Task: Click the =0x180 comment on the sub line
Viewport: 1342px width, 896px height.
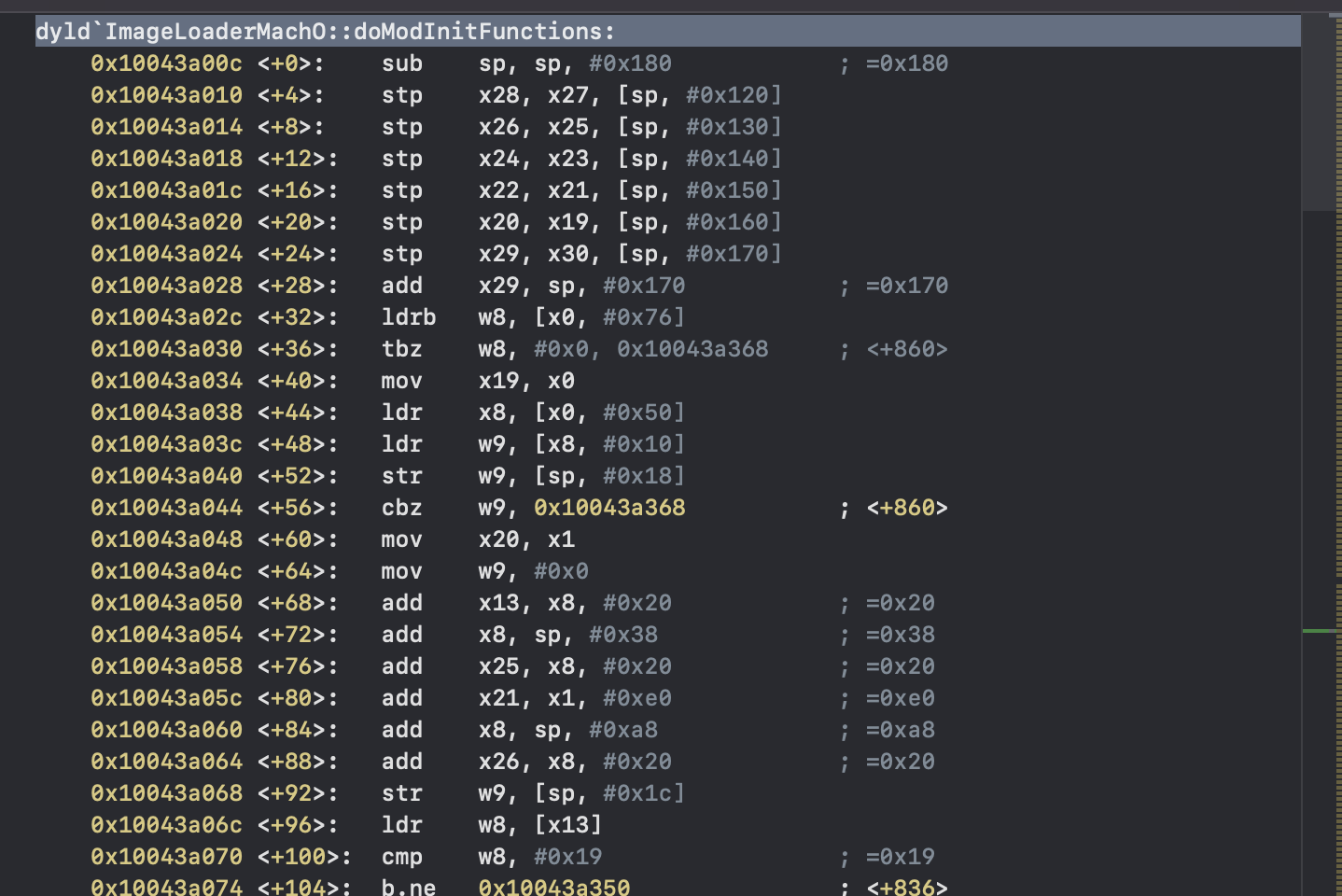Action: pyautogui.click(x=907, y=63)
